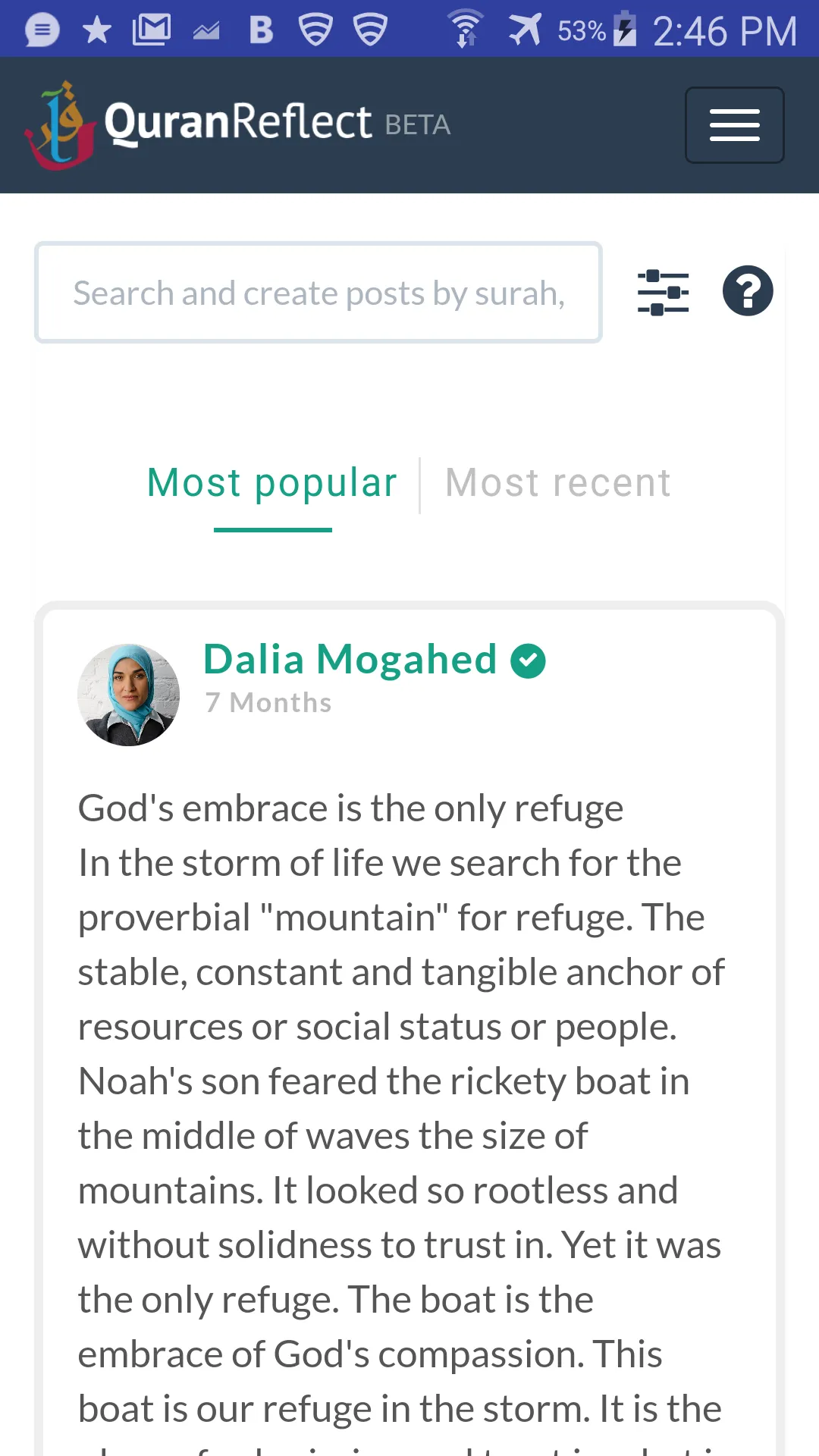
Task: Open the filter sliders icon
Action: 664,292
